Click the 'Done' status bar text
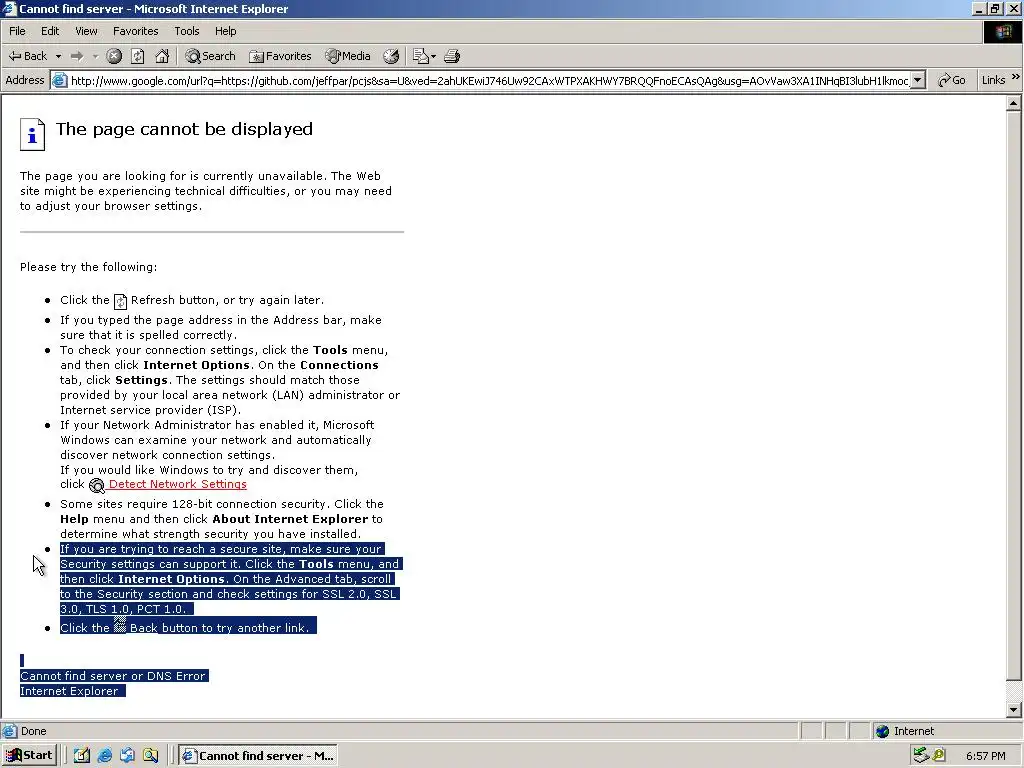Image resolution: width=1024 pixels, height=768 pixels. (x=33, y=731)
